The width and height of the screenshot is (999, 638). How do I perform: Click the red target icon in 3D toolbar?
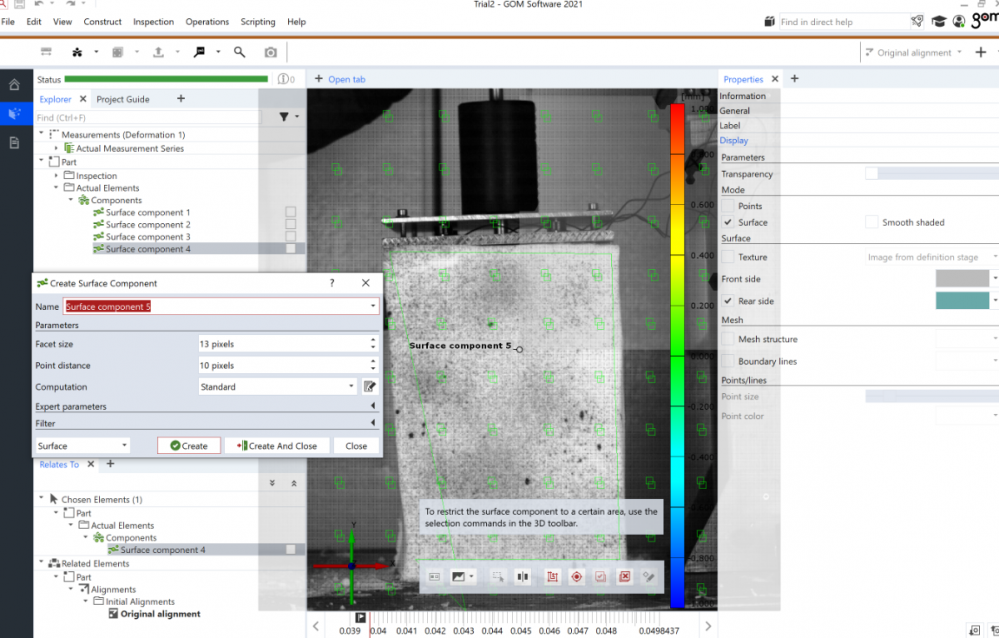click(x=576, y=577)
